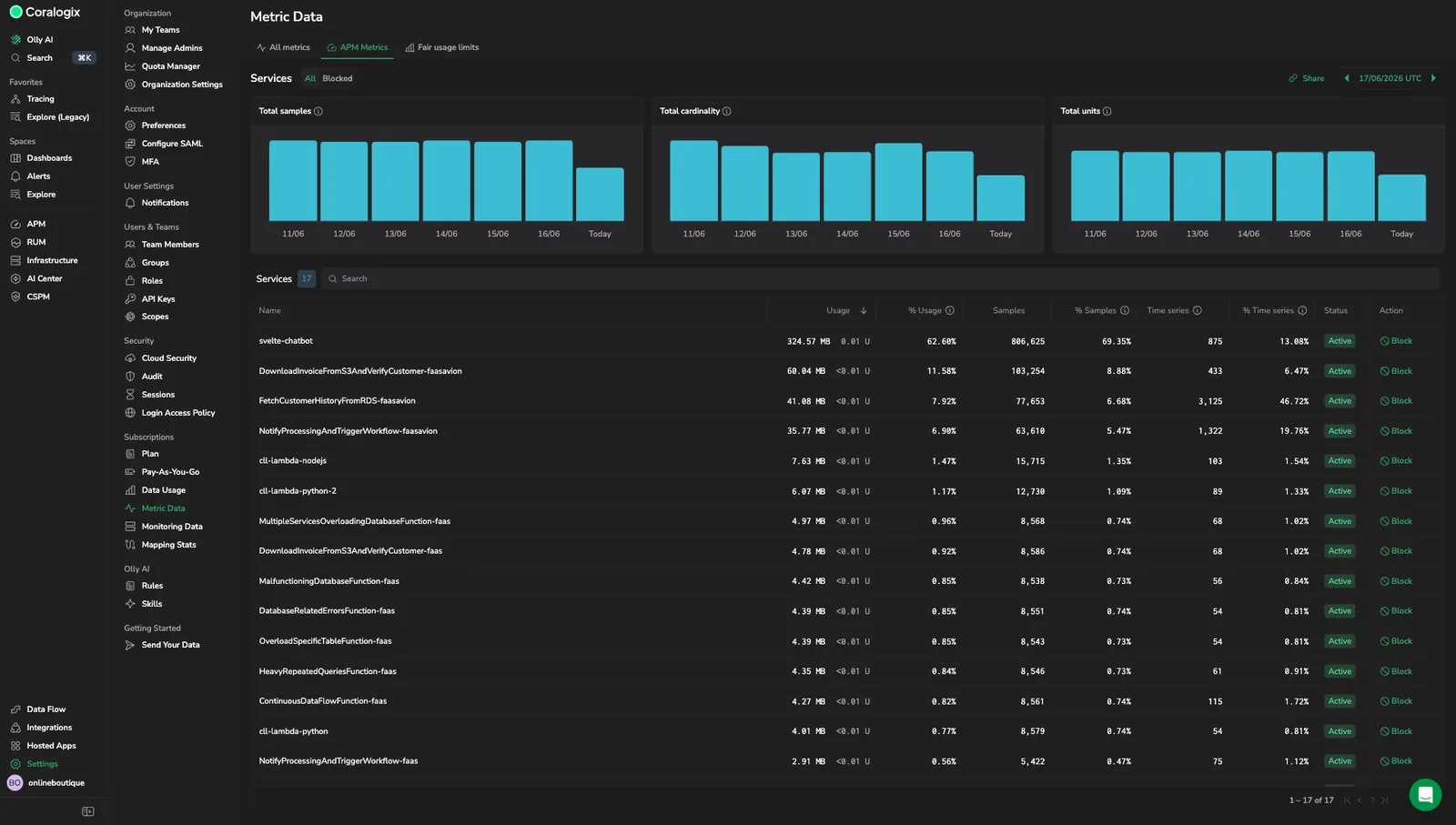The image size is (1456, 825).
Task: Open the Tracing favorite
Action: [x=40, y=98]
